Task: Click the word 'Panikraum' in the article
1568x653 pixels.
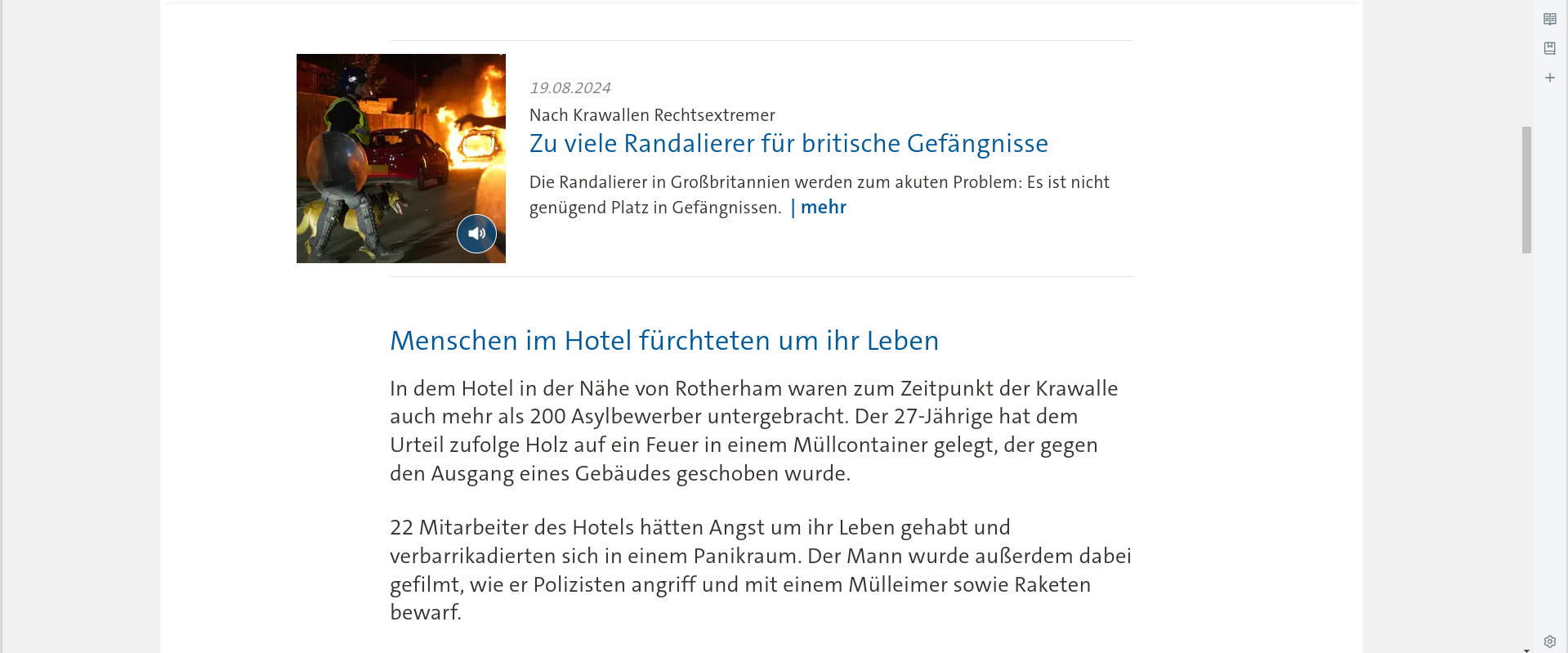Action: pos(747,556)
